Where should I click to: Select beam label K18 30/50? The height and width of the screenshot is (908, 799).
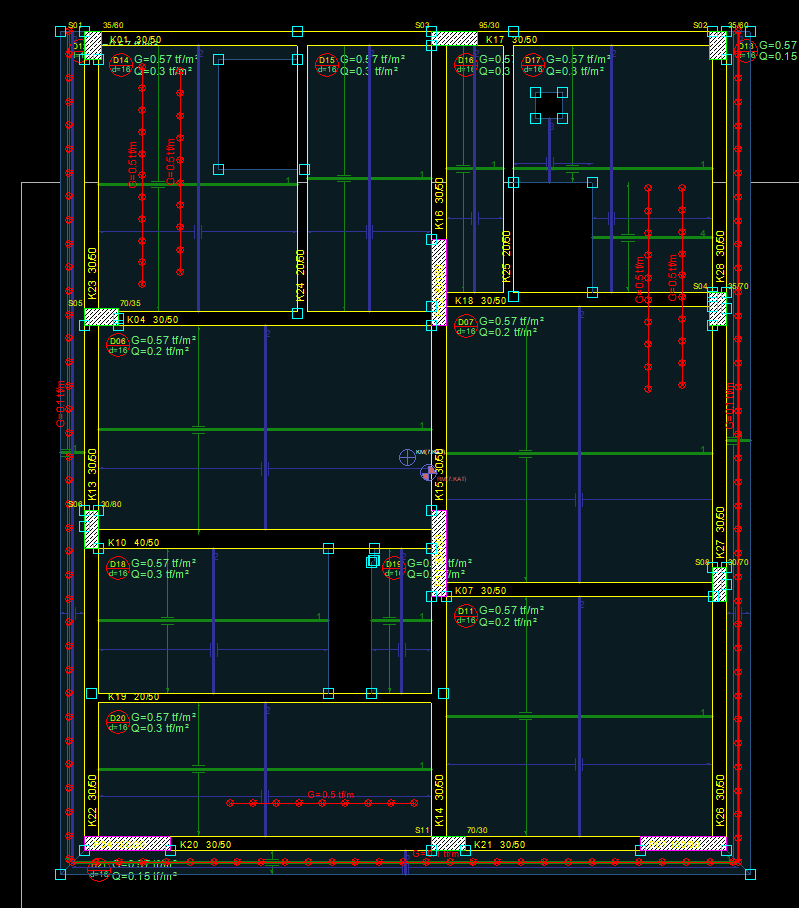480,300
